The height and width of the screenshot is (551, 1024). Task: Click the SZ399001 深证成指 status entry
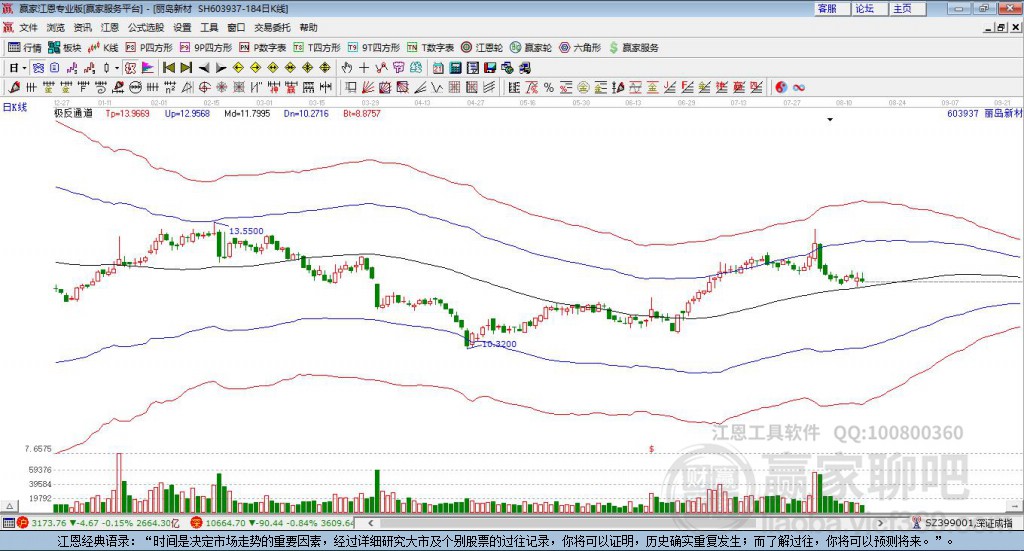coord(968,523)
